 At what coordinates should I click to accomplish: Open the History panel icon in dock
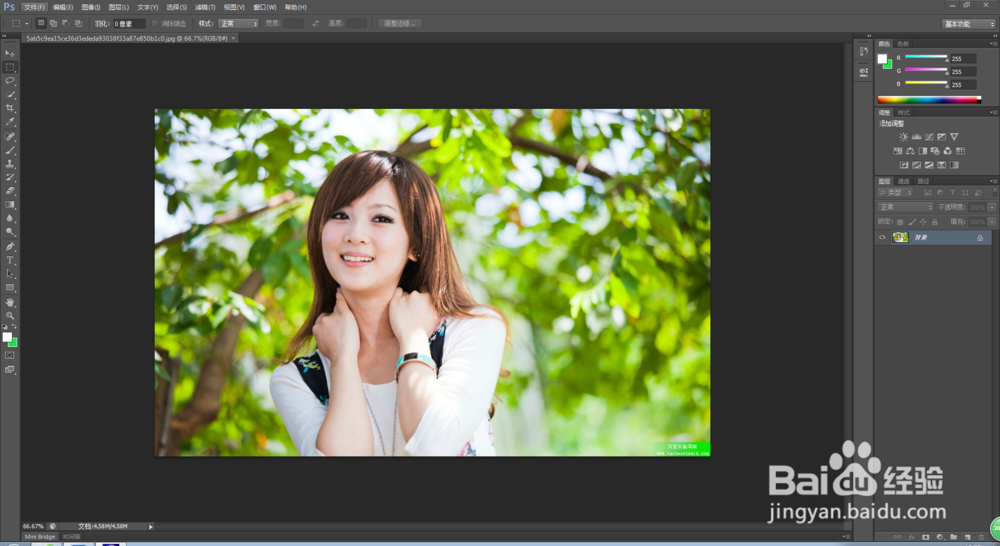pyautogui.click(x=864, y=51)
